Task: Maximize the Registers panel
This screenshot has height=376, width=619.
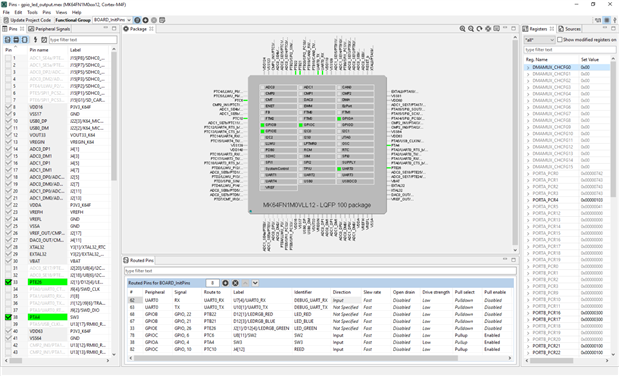Action: pyautogui.click(x=613, y=28)
